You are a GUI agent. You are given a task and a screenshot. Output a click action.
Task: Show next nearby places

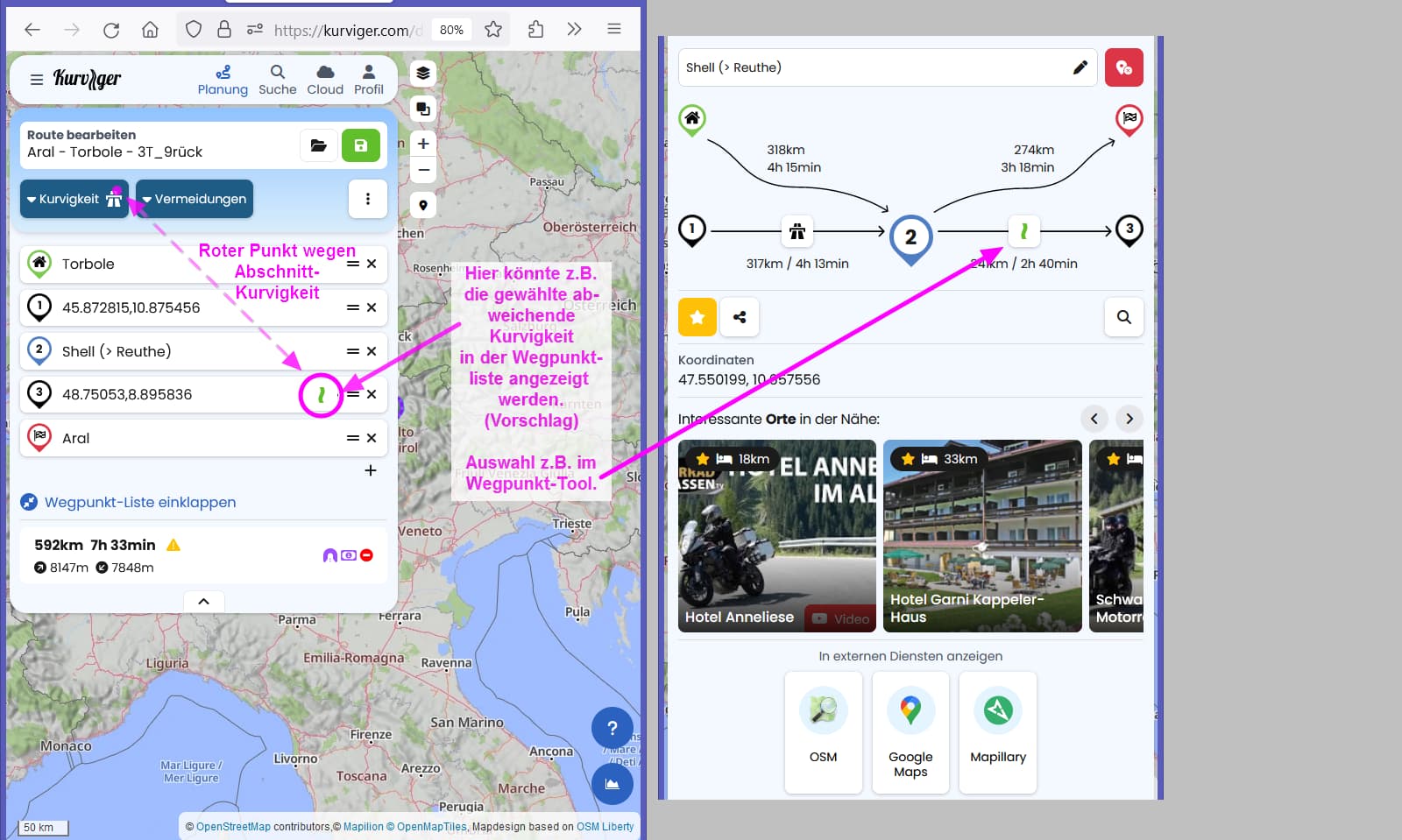pos(1129,419)
